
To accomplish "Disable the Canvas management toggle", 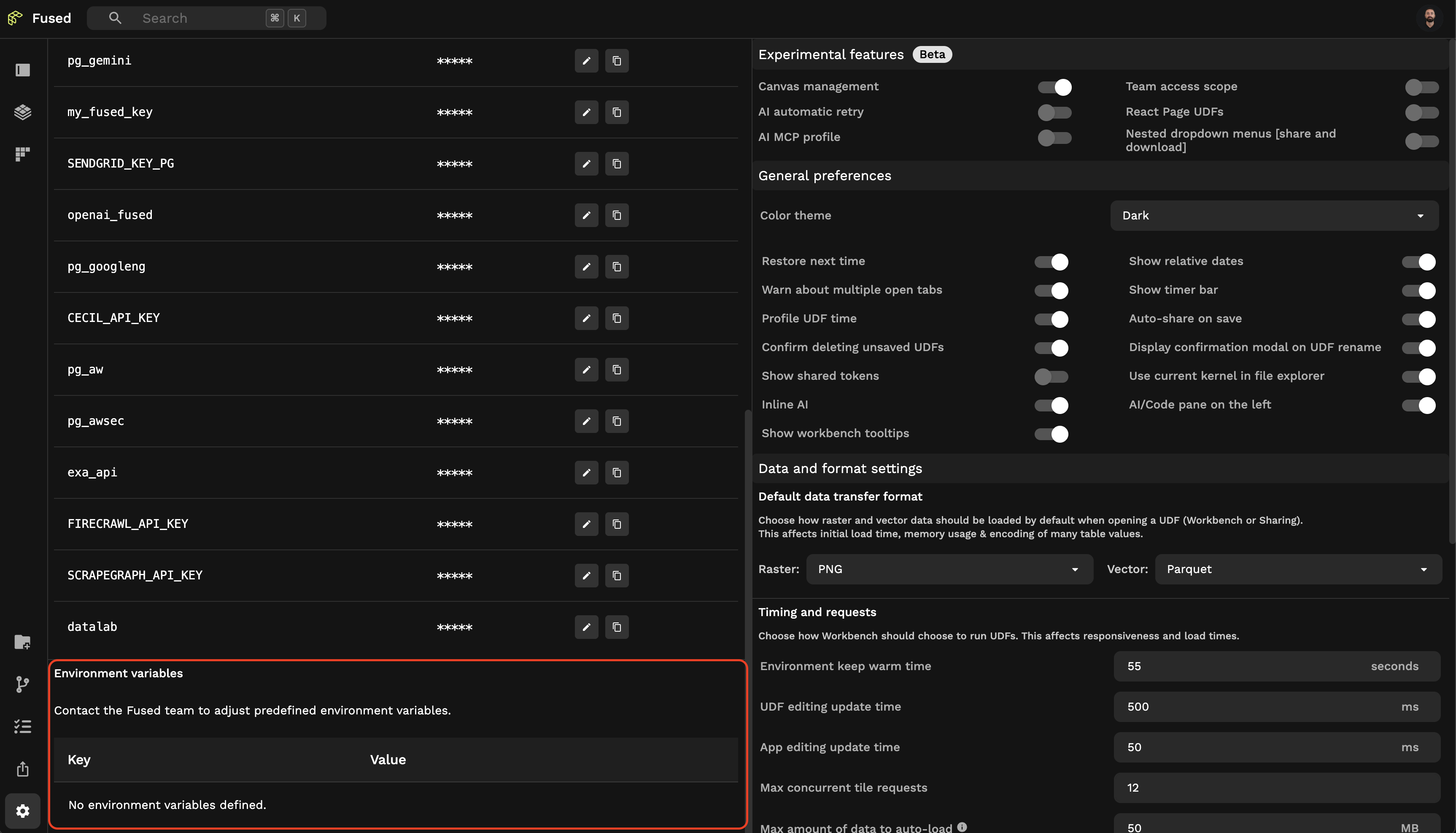I will 1054,87.
